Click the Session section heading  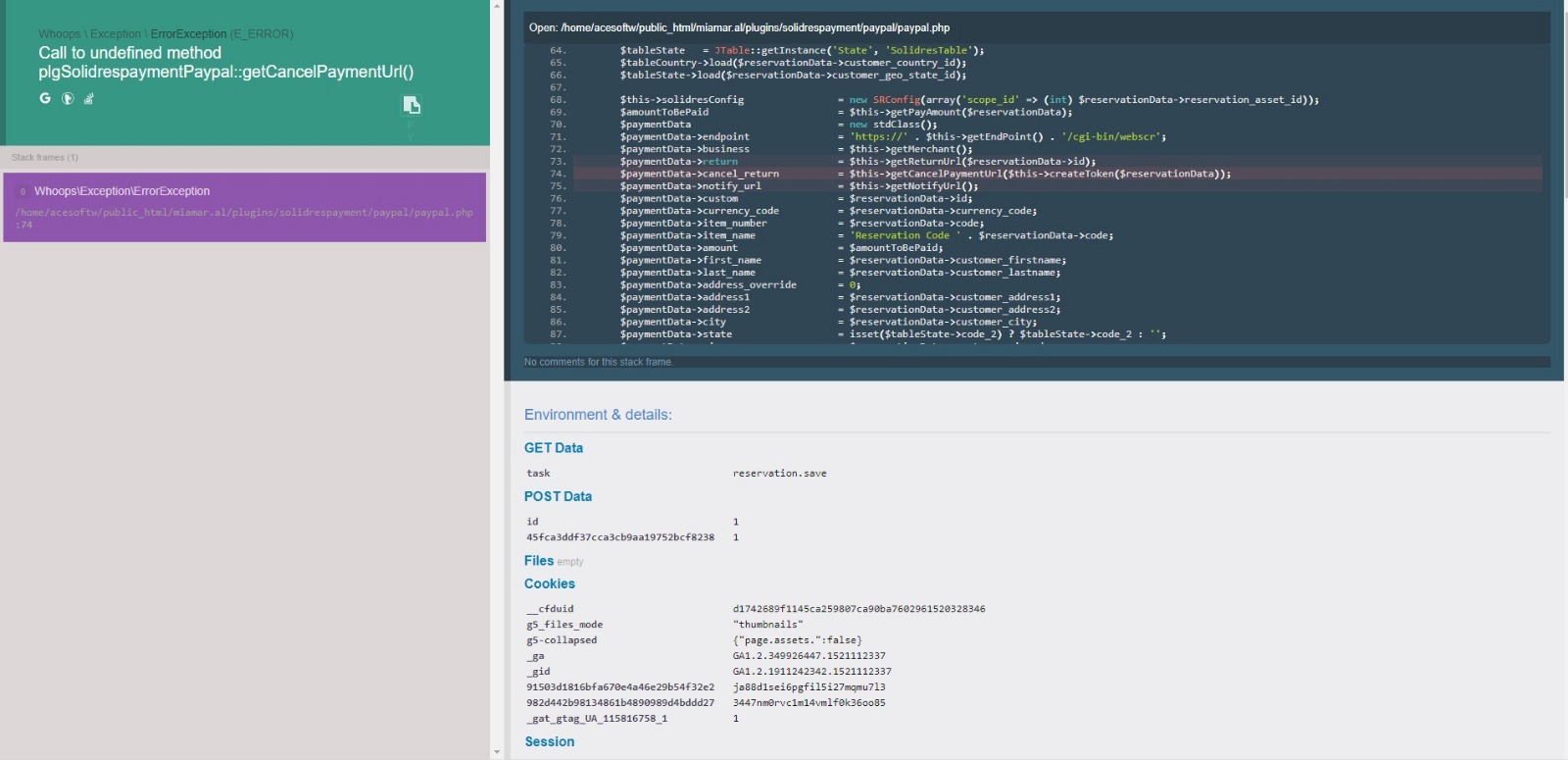coord(549,741)
